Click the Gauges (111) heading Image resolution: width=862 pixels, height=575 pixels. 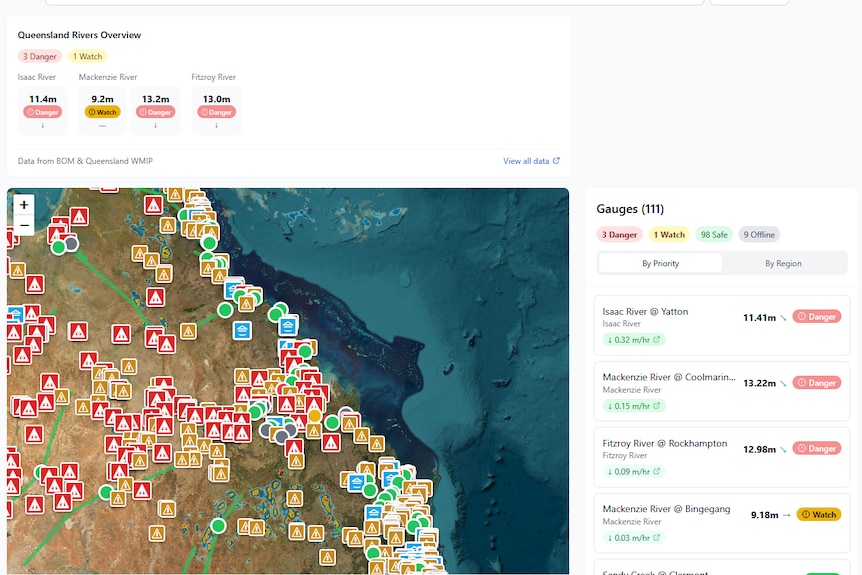coord(630,209)
